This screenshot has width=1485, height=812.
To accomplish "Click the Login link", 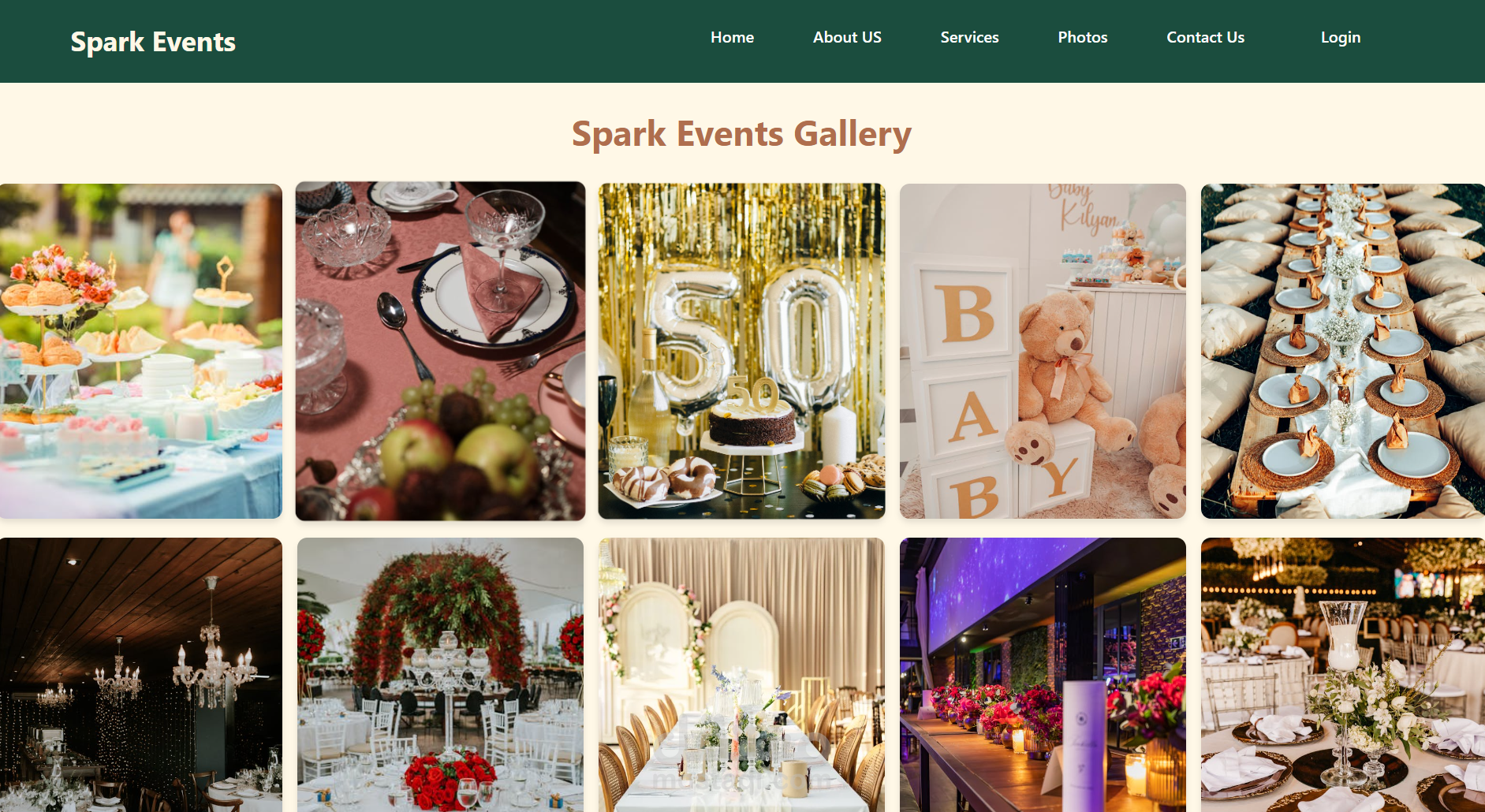I will [x=1341, y=37].
